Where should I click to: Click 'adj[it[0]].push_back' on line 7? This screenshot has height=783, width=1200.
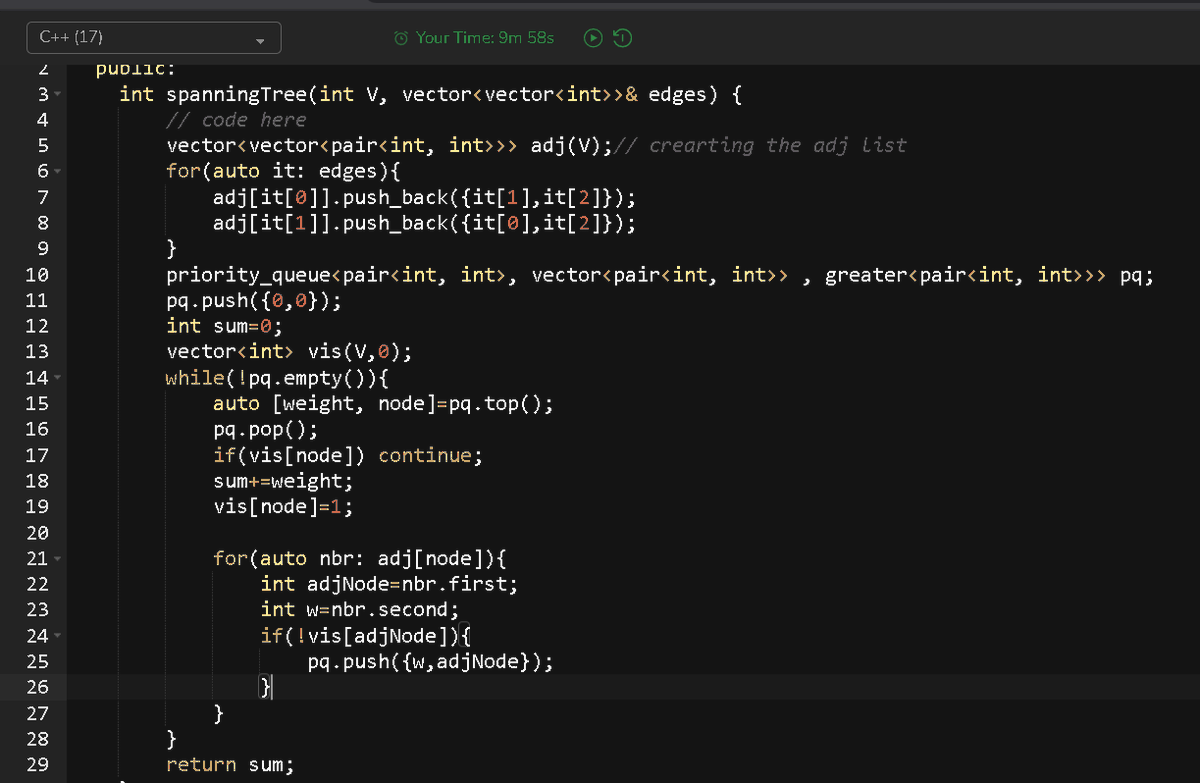tap(330, 197)
